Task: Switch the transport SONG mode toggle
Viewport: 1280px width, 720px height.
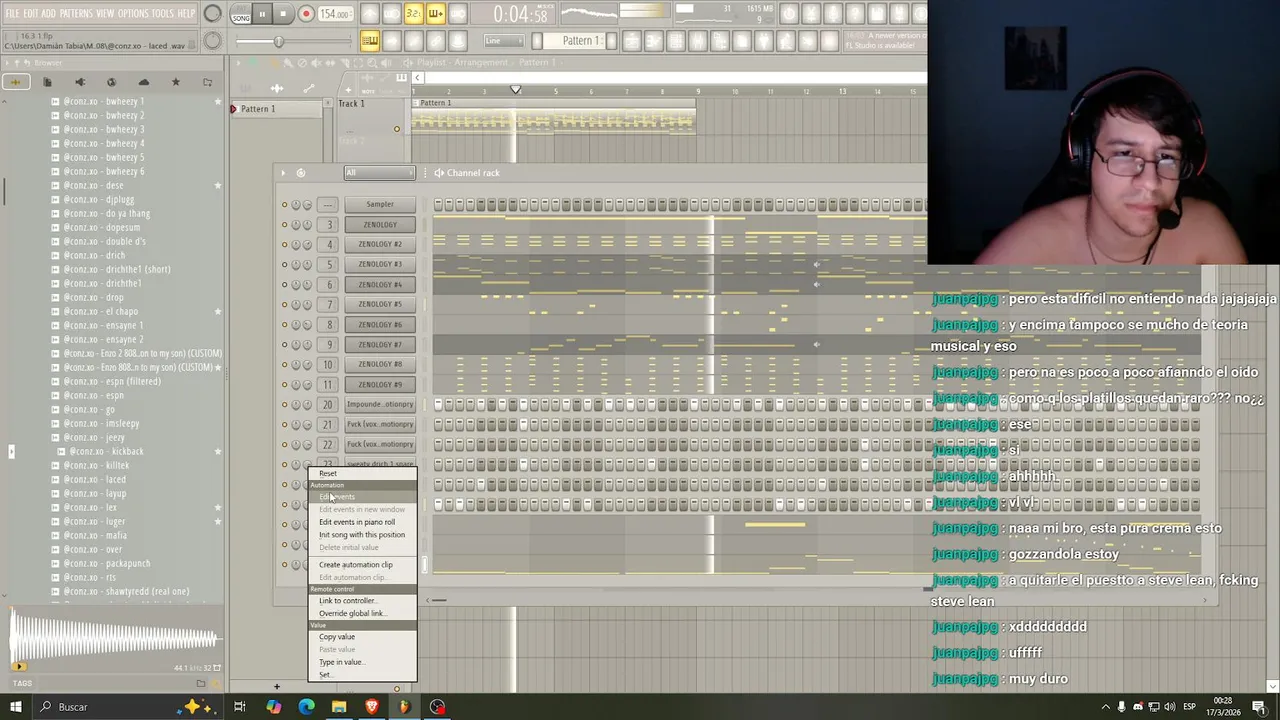Action: coord(241,15)
